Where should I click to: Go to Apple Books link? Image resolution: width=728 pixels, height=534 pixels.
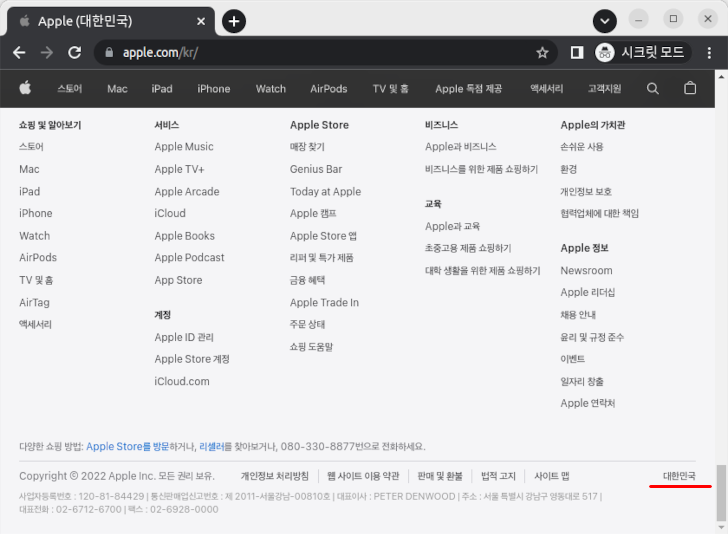pyautogui.click(x=184, y=236)
